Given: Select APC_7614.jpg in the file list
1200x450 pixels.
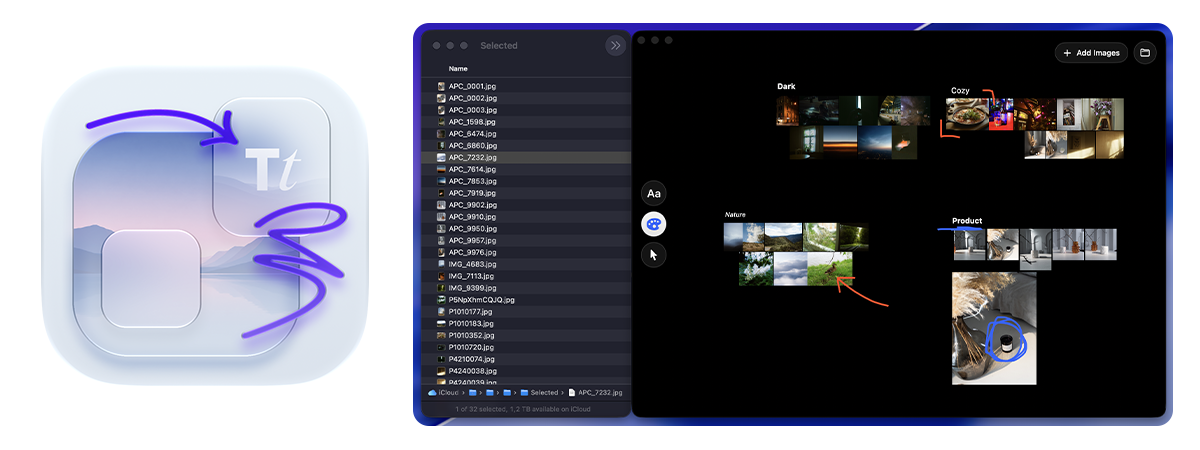Looking at the screenshot, I should [526, 169].
